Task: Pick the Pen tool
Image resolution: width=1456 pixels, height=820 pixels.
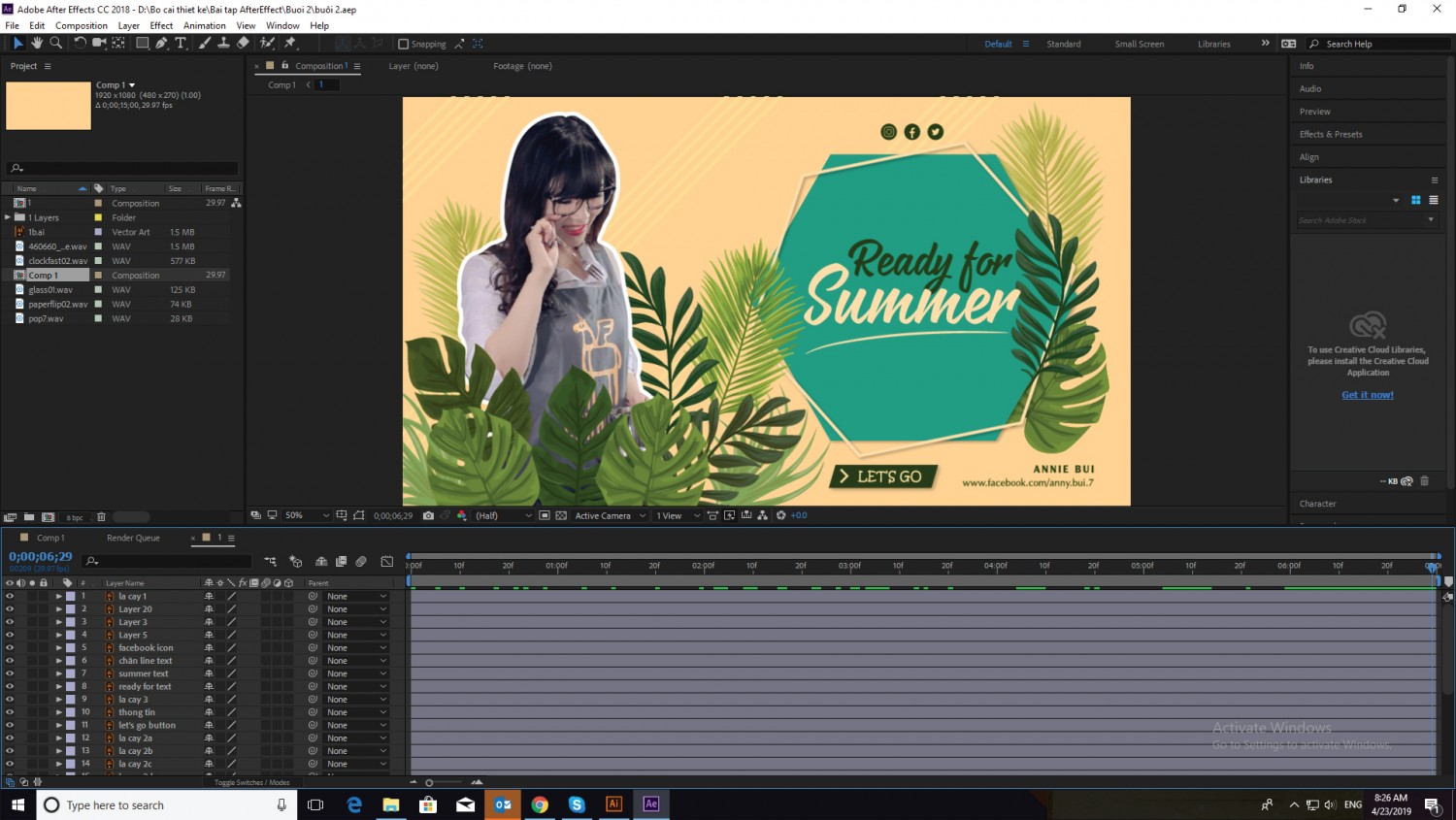Action: point(161,43)
